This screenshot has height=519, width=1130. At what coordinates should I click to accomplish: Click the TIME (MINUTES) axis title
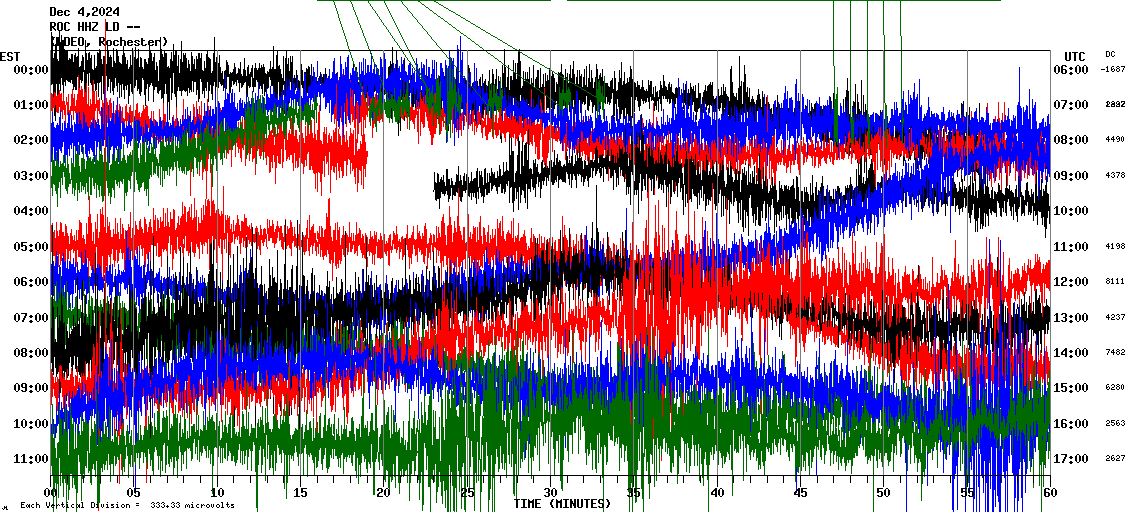562,504
